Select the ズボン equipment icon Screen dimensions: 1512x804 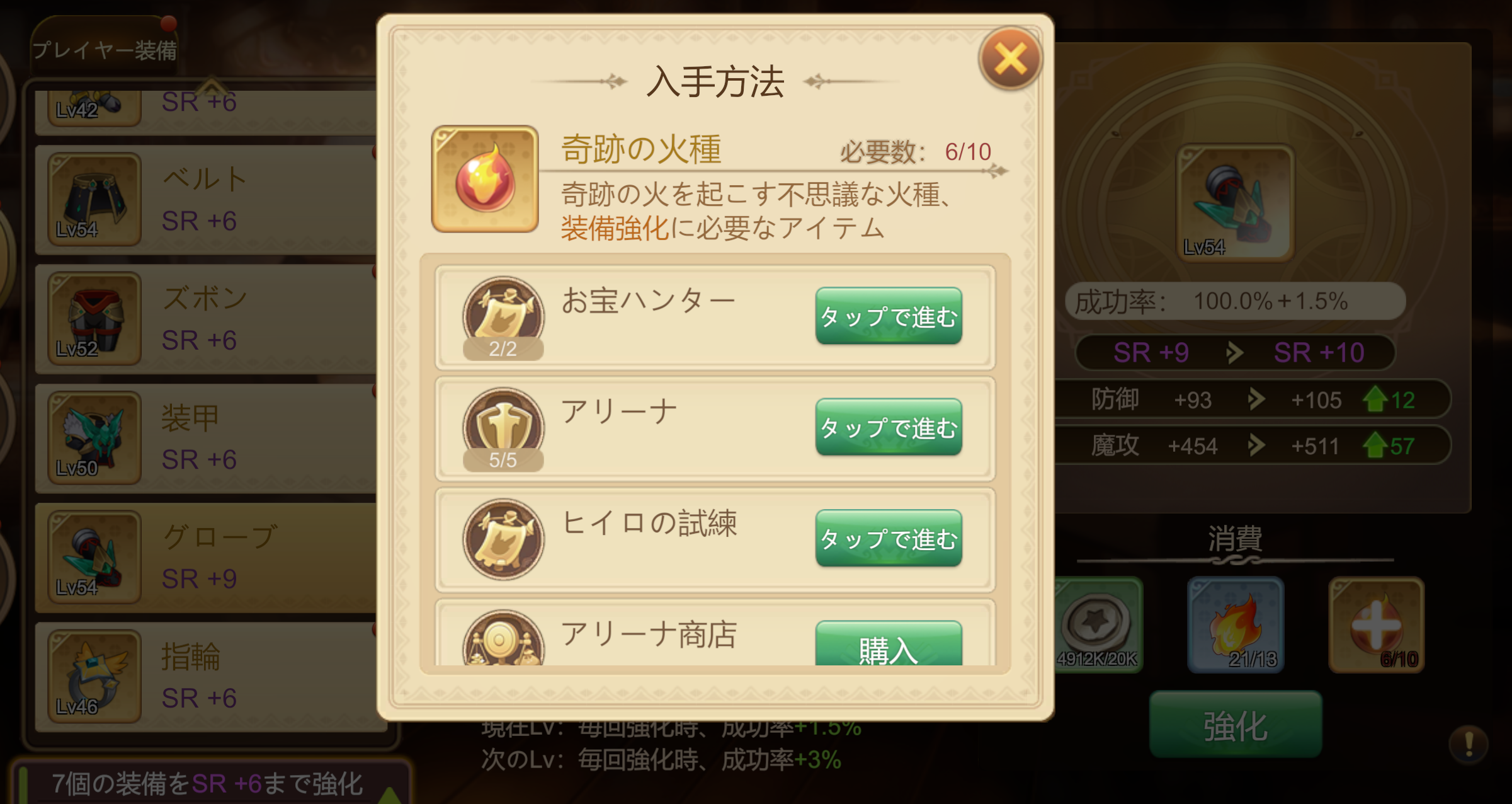[94, 319]
